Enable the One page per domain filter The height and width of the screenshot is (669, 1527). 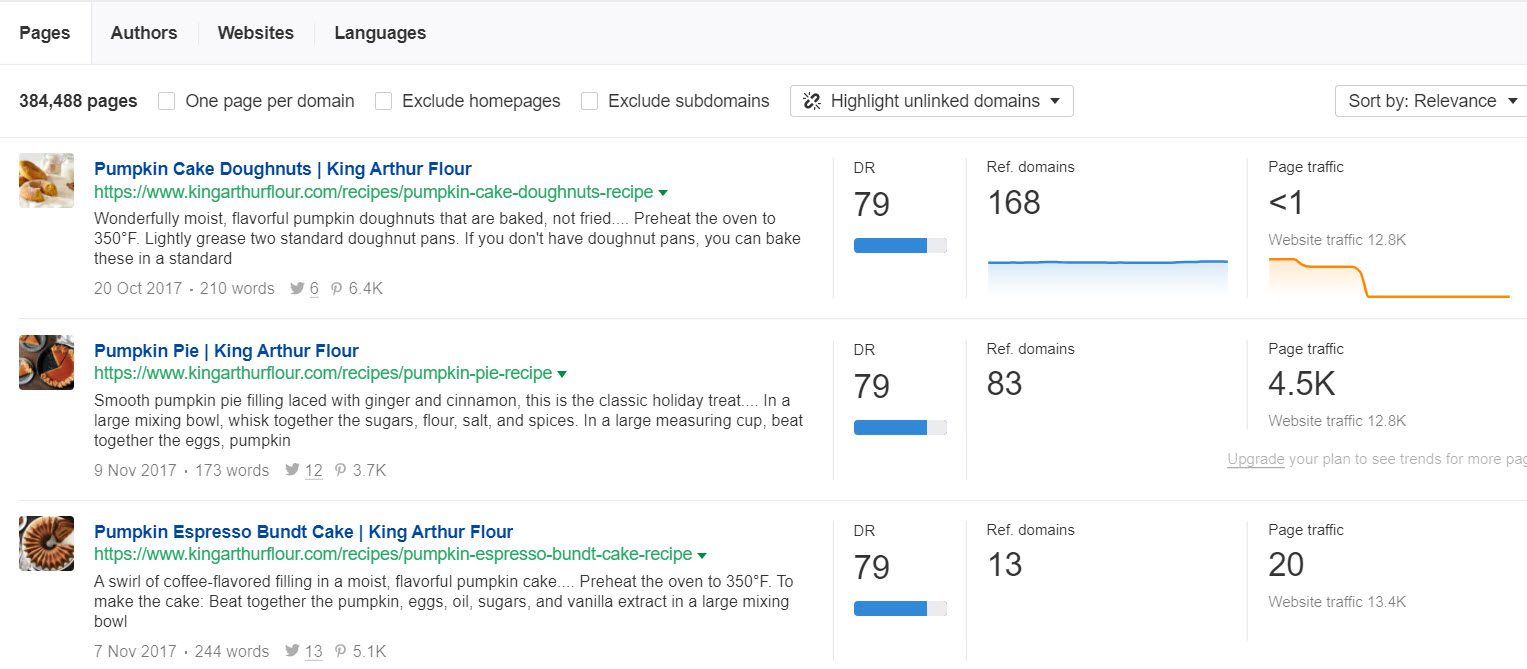click(165, 100)
